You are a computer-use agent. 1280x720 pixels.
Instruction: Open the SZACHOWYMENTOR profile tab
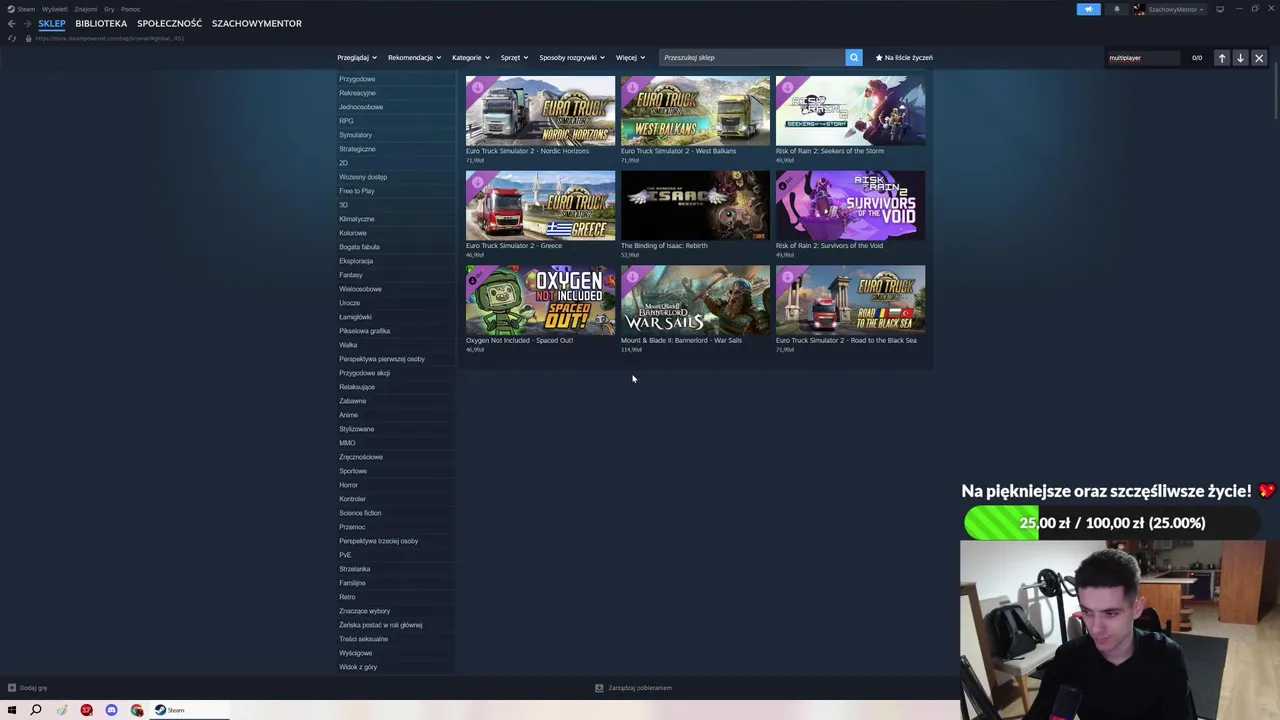coord(257,24)
